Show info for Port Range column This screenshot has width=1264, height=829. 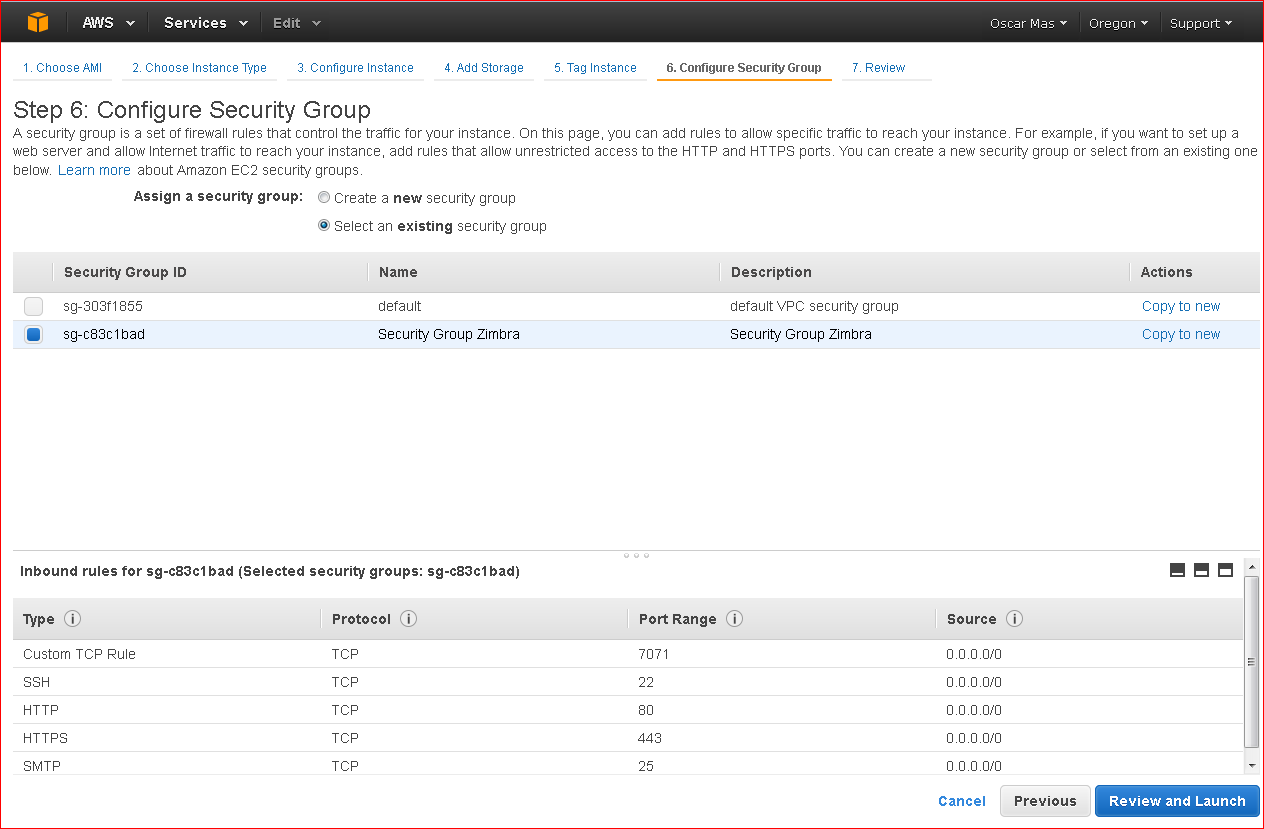click(x=734, y=619)
